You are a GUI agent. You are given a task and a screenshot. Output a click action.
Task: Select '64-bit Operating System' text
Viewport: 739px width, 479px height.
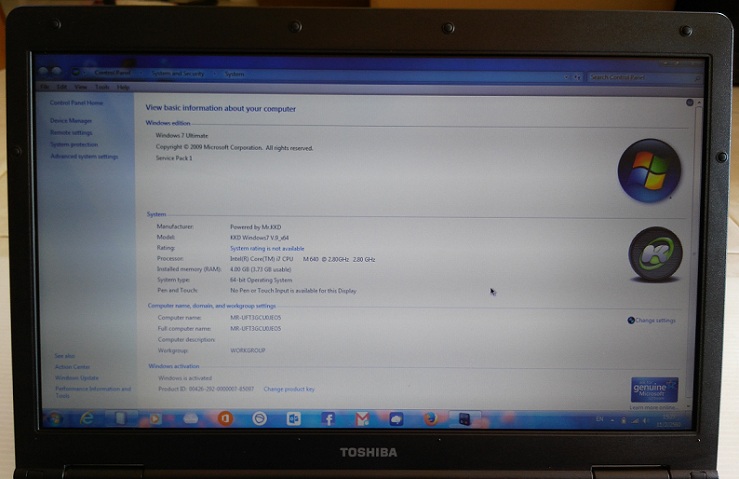tap(261, 280)
